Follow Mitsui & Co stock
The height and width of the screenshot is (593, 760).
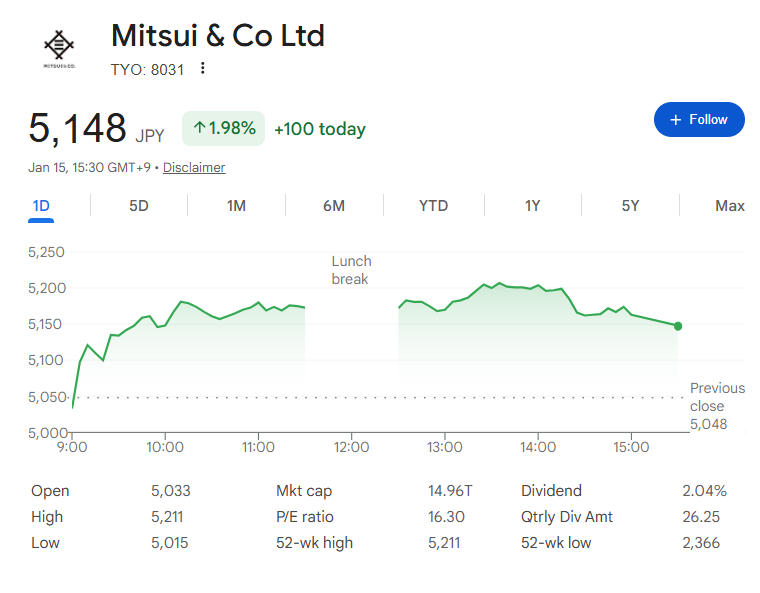point(699,119)
